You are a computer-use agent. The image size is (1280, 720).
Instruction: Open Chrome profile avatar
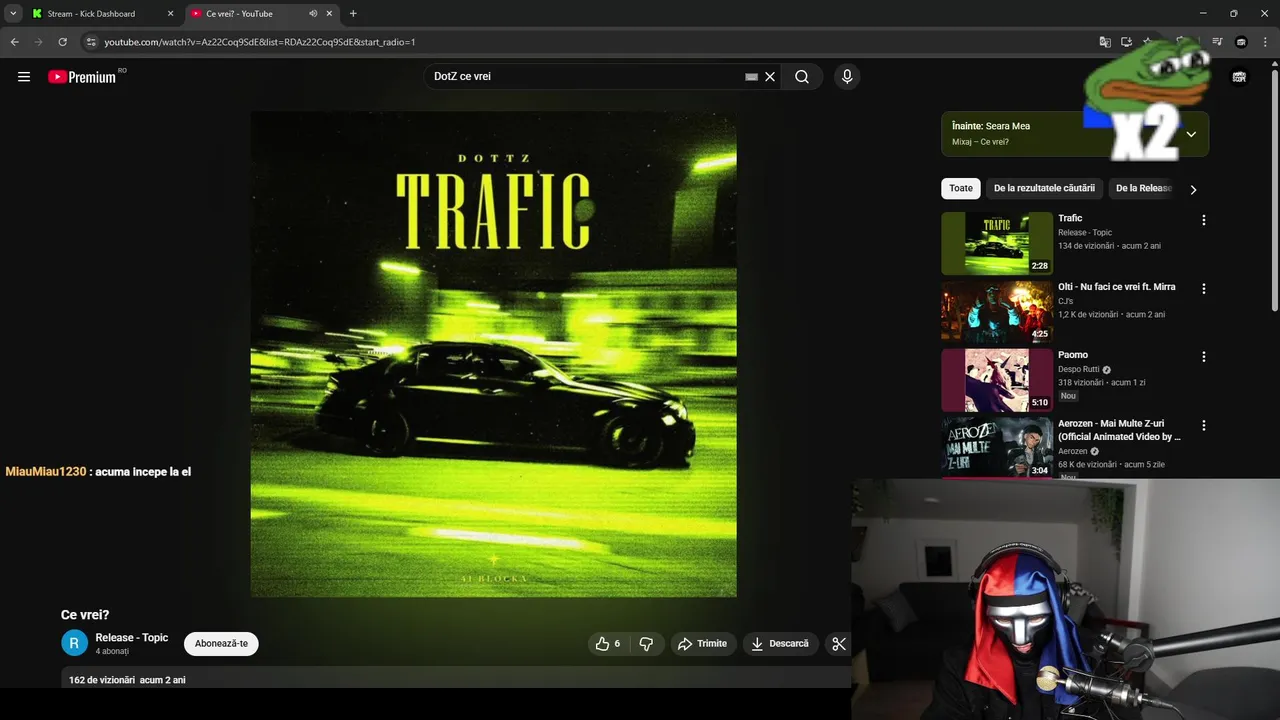1241,42
